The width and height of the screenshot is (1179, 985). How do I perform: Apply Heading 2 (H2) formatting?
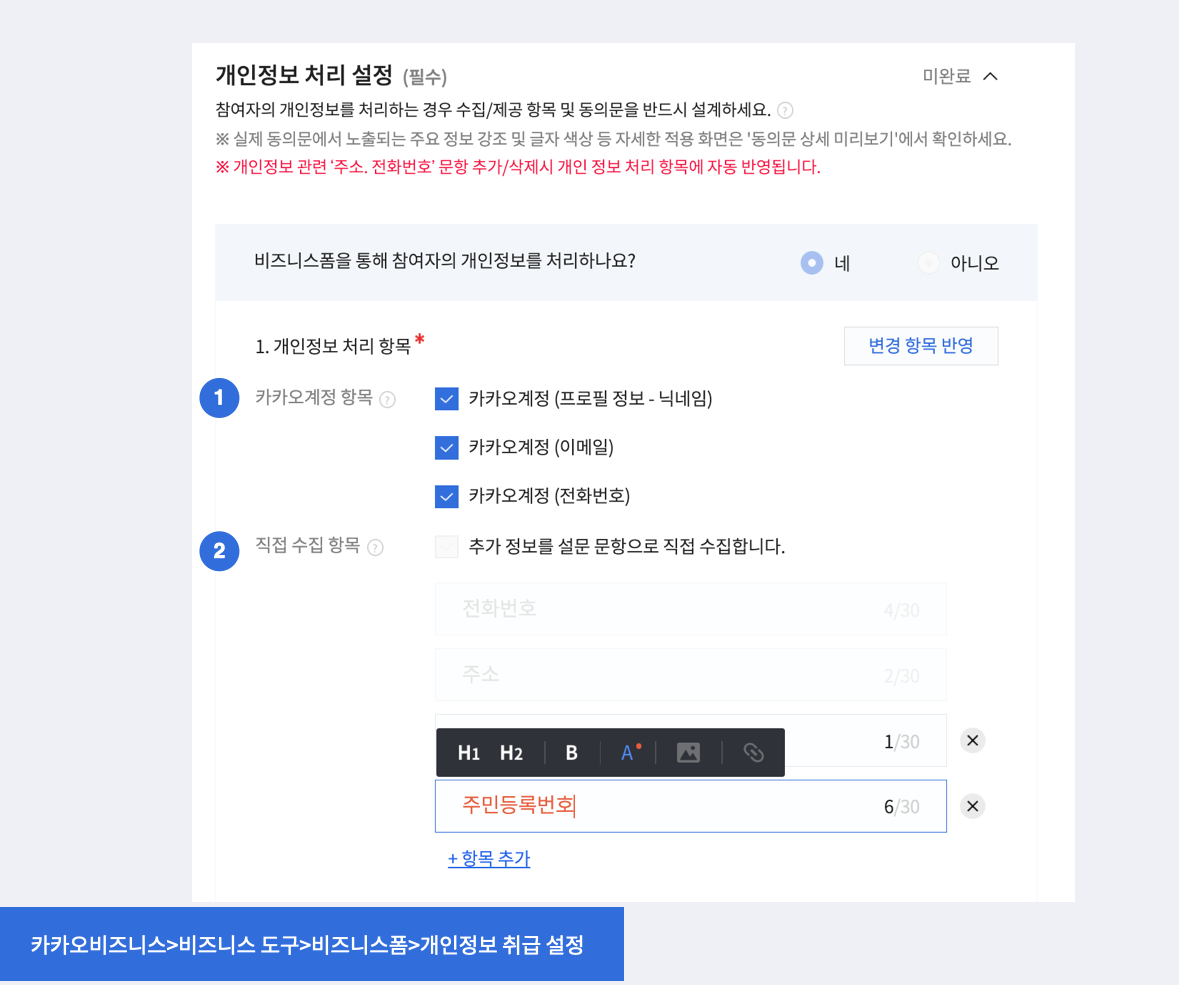click(511, 753)
